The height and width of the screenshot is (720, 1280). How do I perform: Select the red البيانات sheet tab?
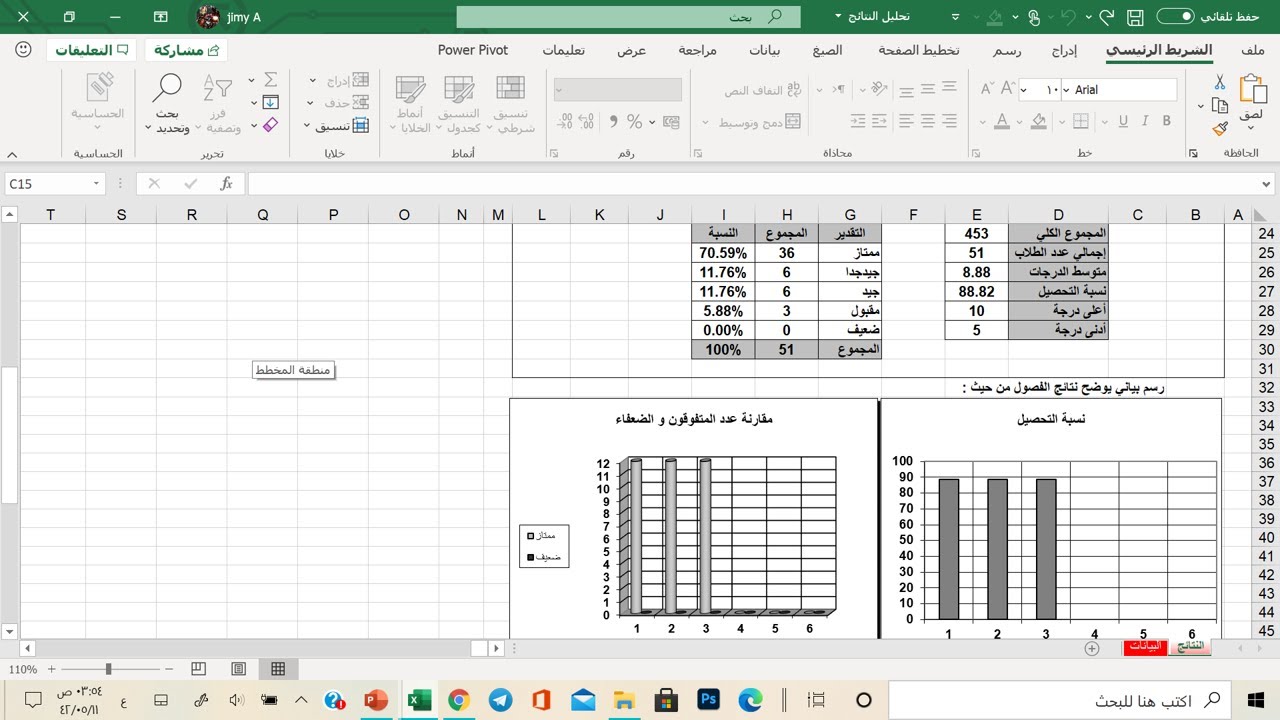(x=1146, y=646)
